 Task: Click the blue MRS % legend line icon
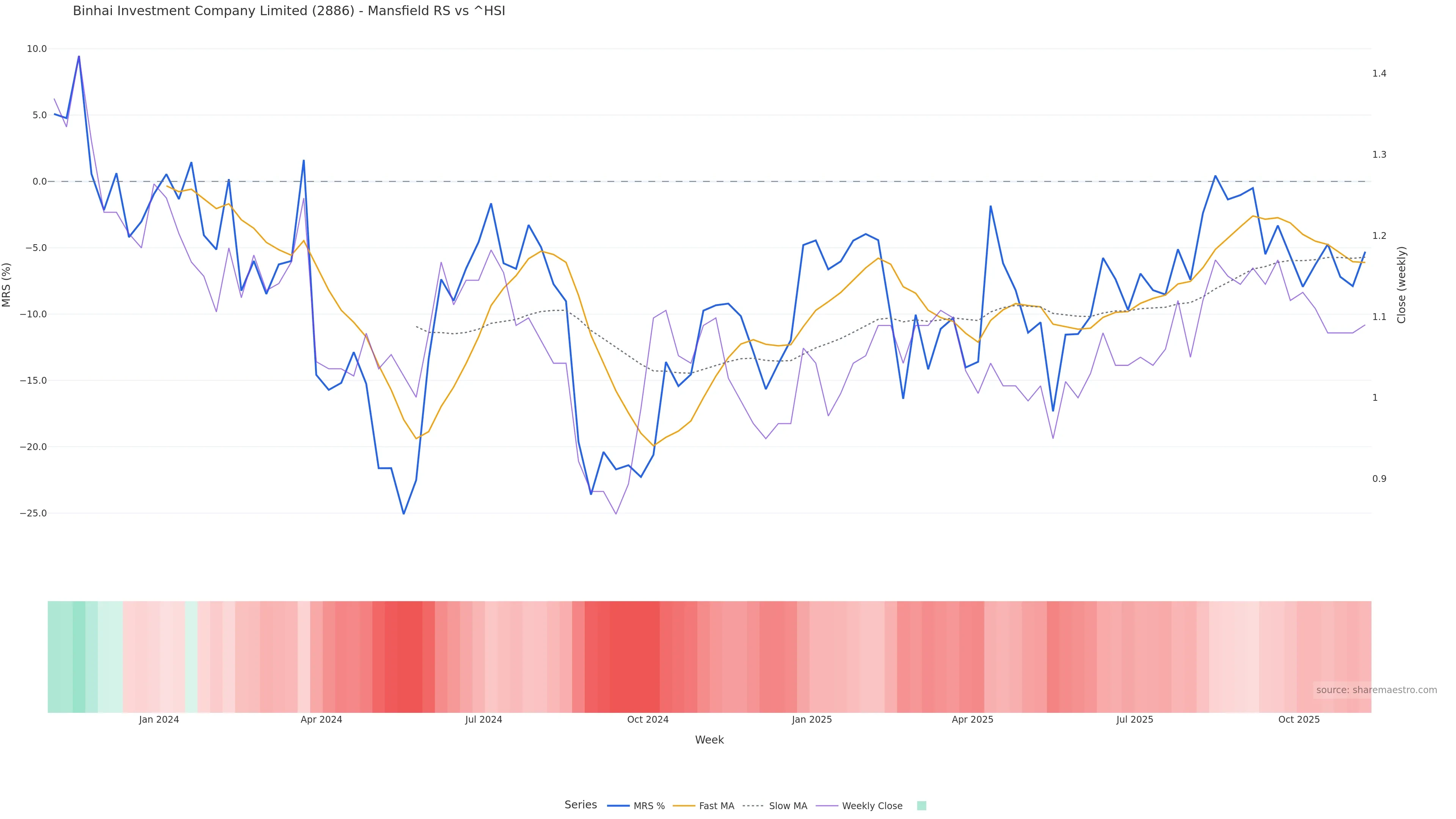pyautogui.click(x=618, y=806)
